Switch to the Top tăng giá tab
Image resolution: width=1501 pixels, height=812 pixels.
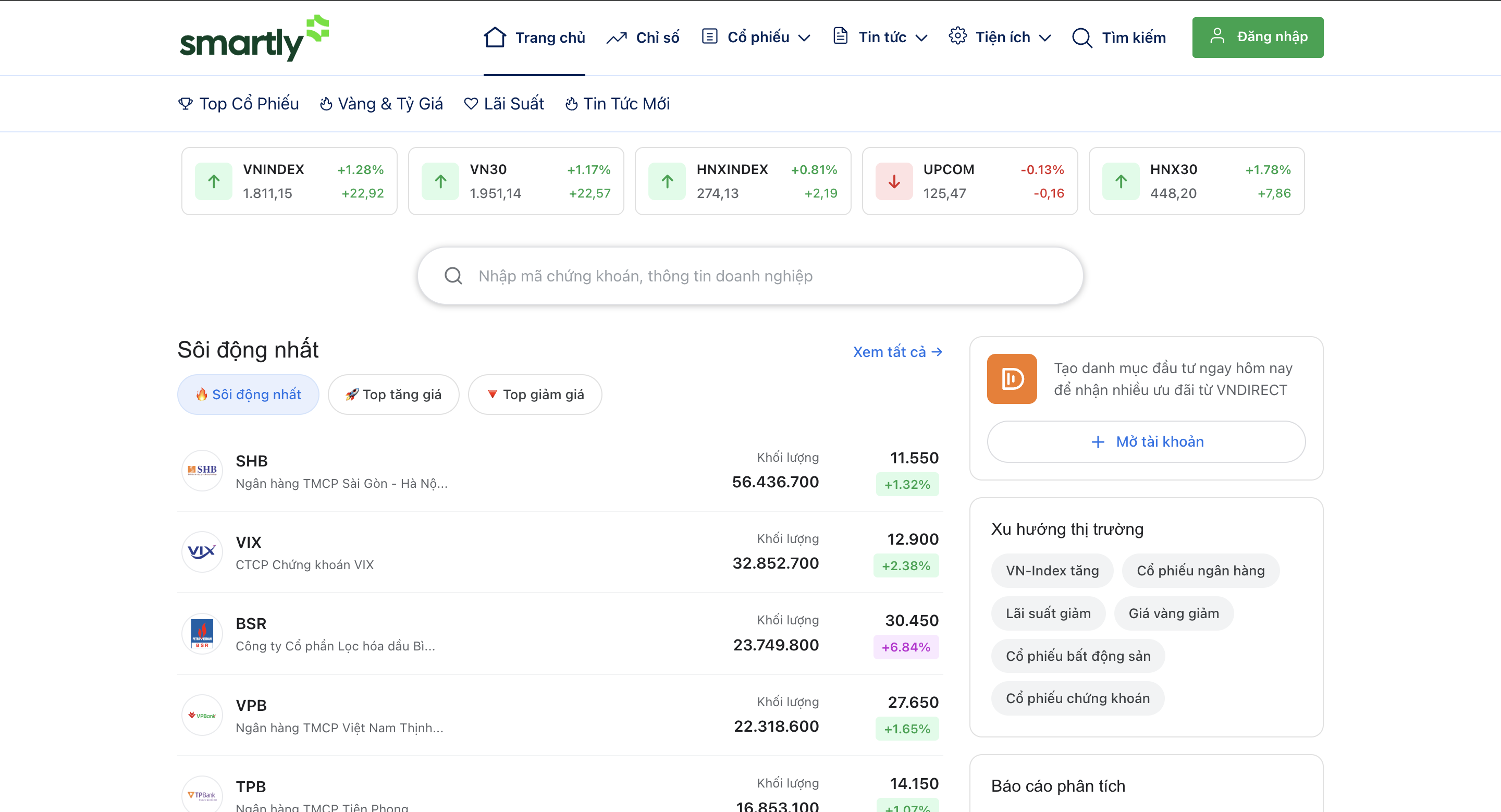click(x=393, y=395)
